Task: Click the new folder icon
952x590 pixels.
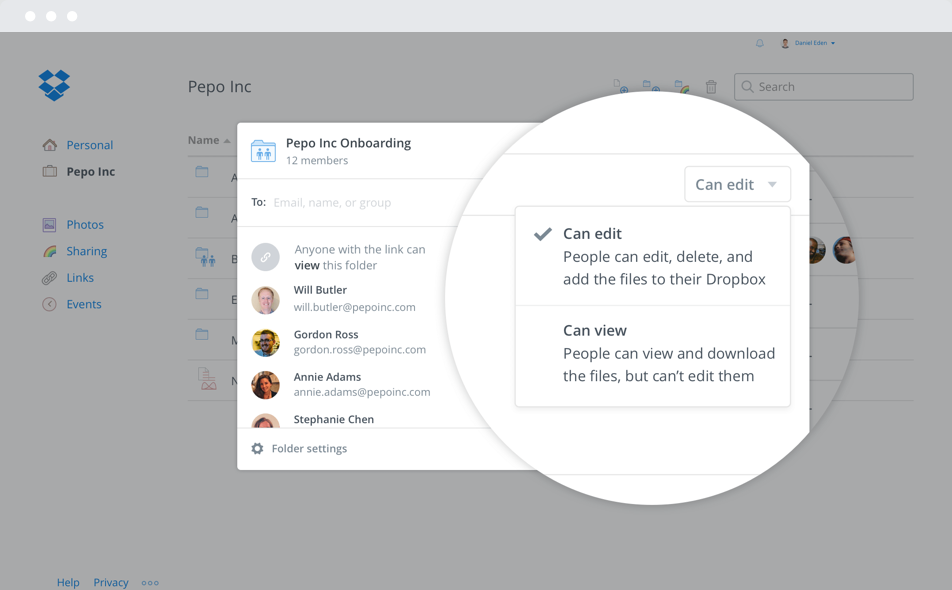Action: click(x=651, y=86)
